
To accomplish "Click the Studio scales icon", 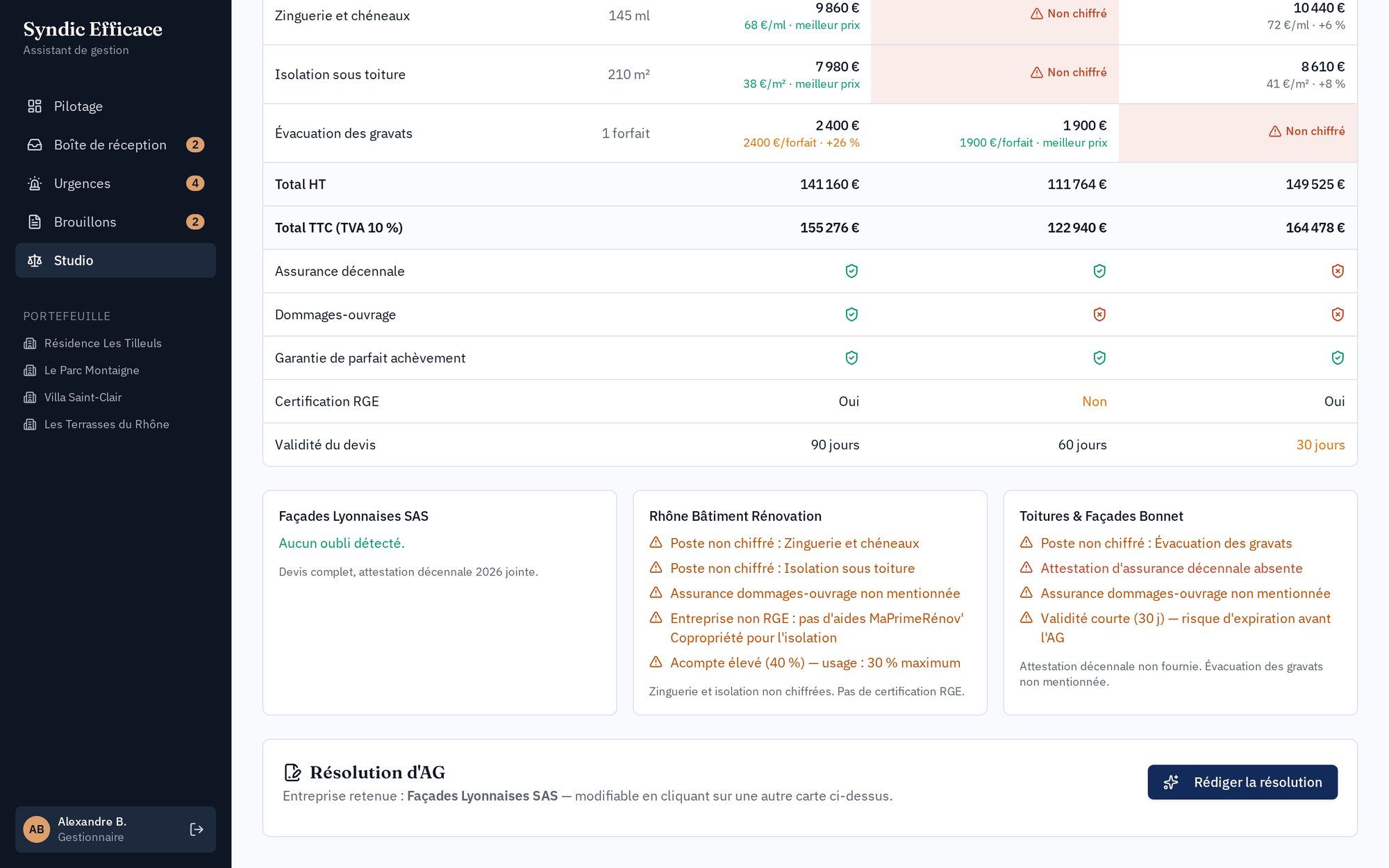I will pyautogui.click(x=35, y=260).
